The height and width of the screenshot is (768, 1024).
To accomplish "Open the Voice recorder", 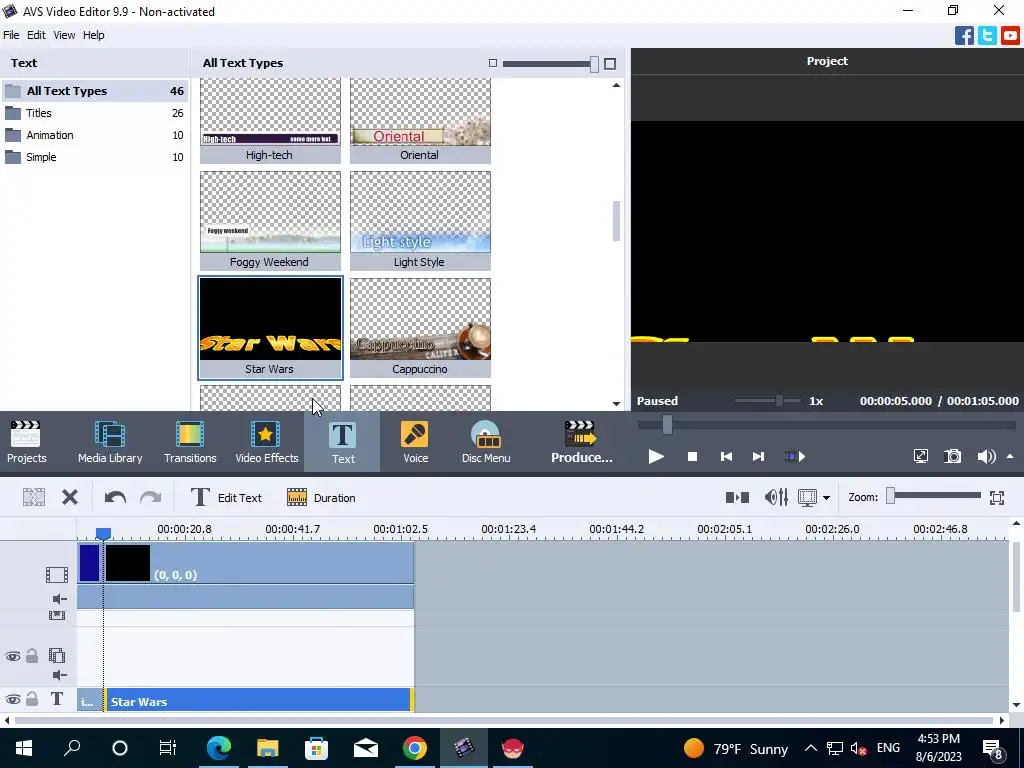I will coord(415,442).
